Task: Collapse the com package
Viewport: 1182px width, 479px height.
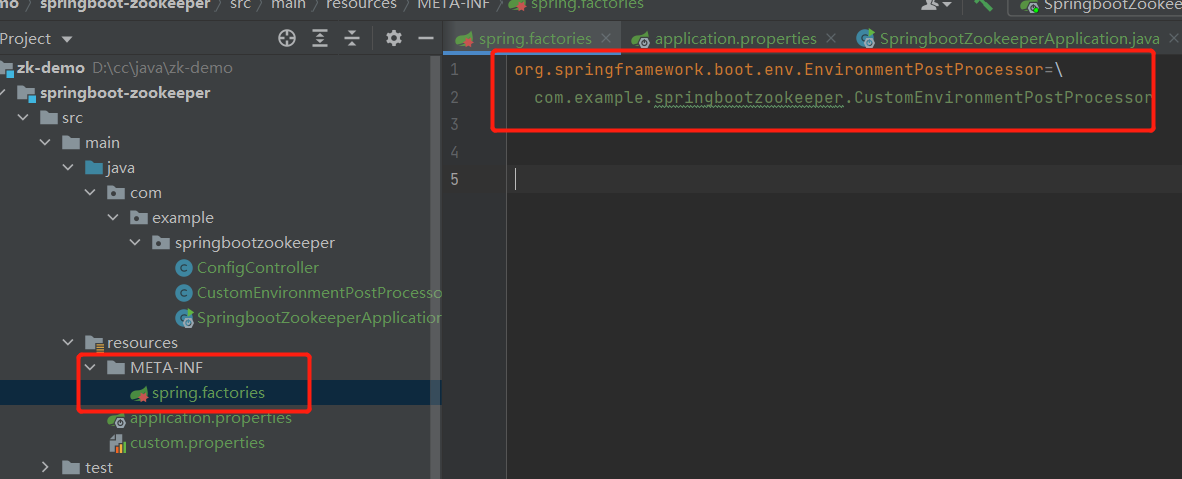Action: (x=91, y=192)
